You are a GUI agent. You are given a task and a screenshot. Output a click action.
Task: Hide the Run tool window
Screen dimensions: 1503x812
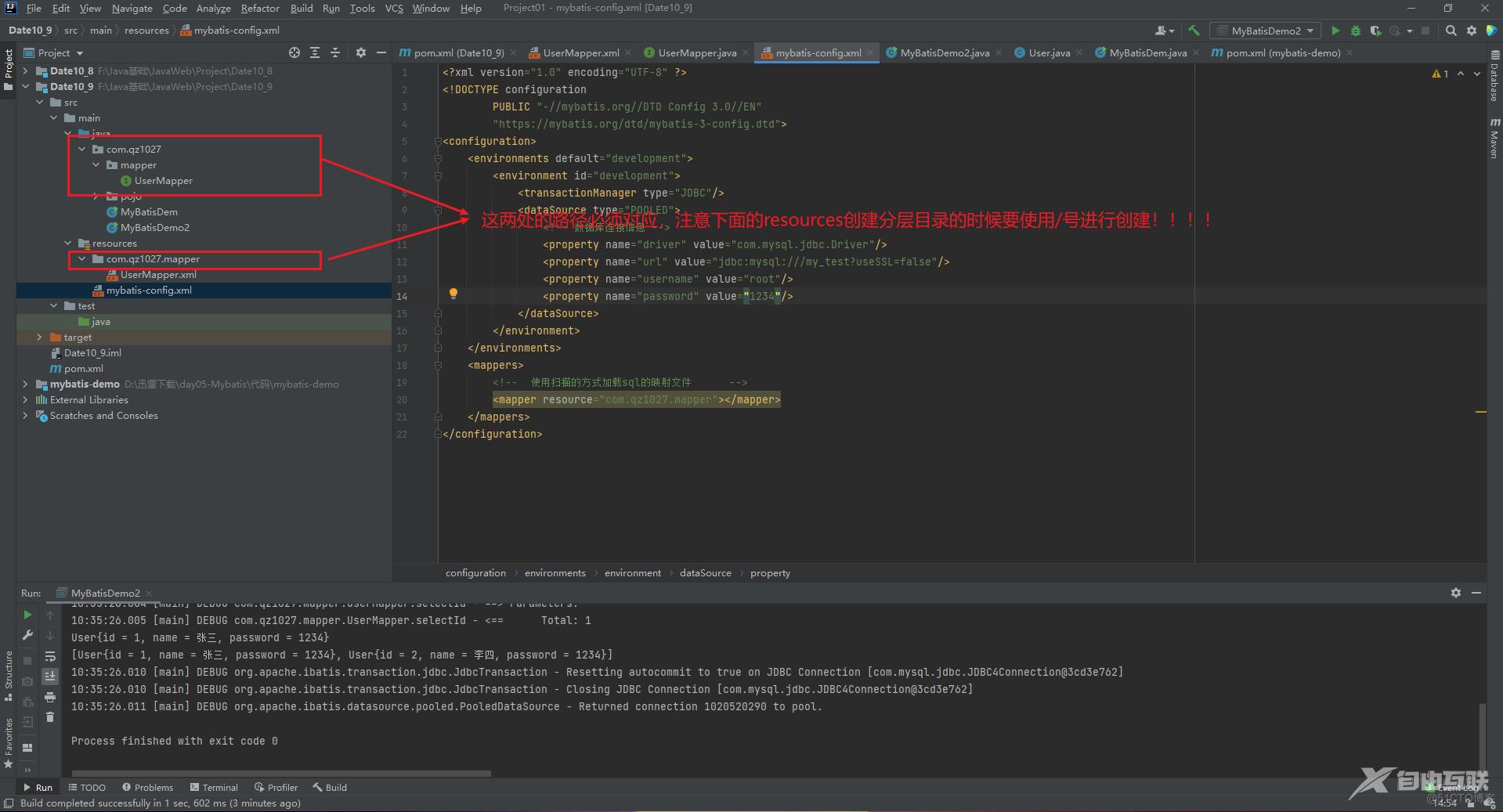(x=1476, y=593)
